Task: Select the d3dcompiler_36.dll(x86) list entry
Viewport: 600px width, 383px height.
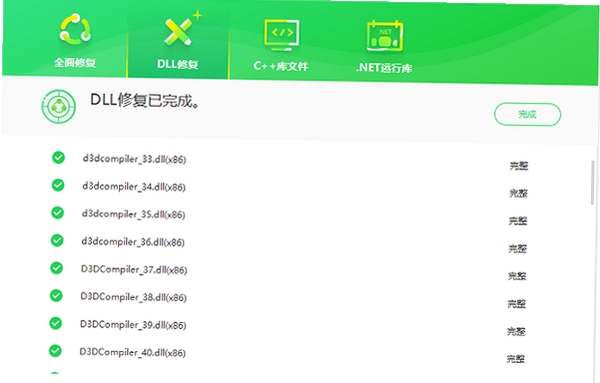Action: point(133,242)
